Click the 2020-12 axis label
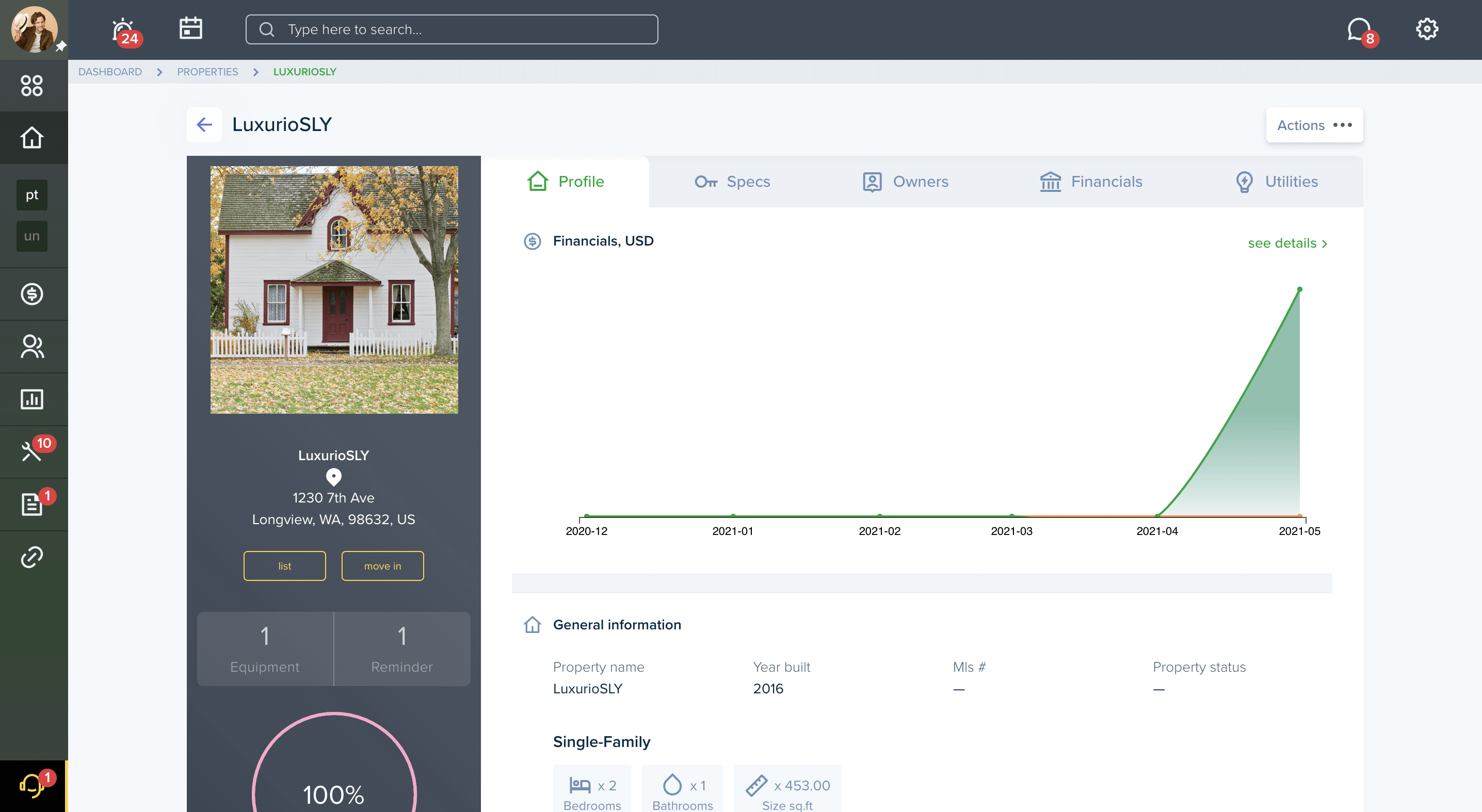 (586, 531)
